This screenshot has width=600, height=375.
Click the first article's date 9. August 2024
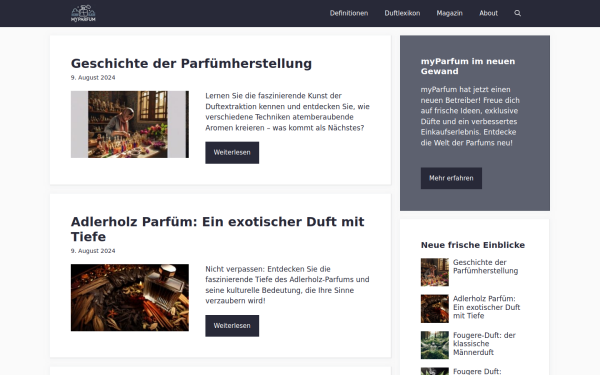(93, 78)
